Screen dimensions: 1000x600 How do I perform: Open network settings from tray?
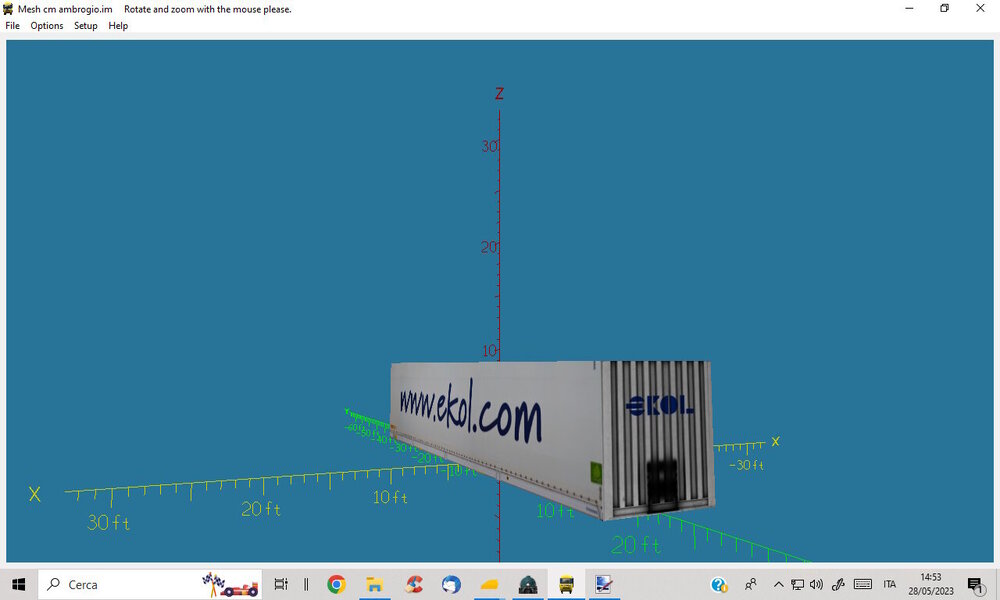[797, 584]
